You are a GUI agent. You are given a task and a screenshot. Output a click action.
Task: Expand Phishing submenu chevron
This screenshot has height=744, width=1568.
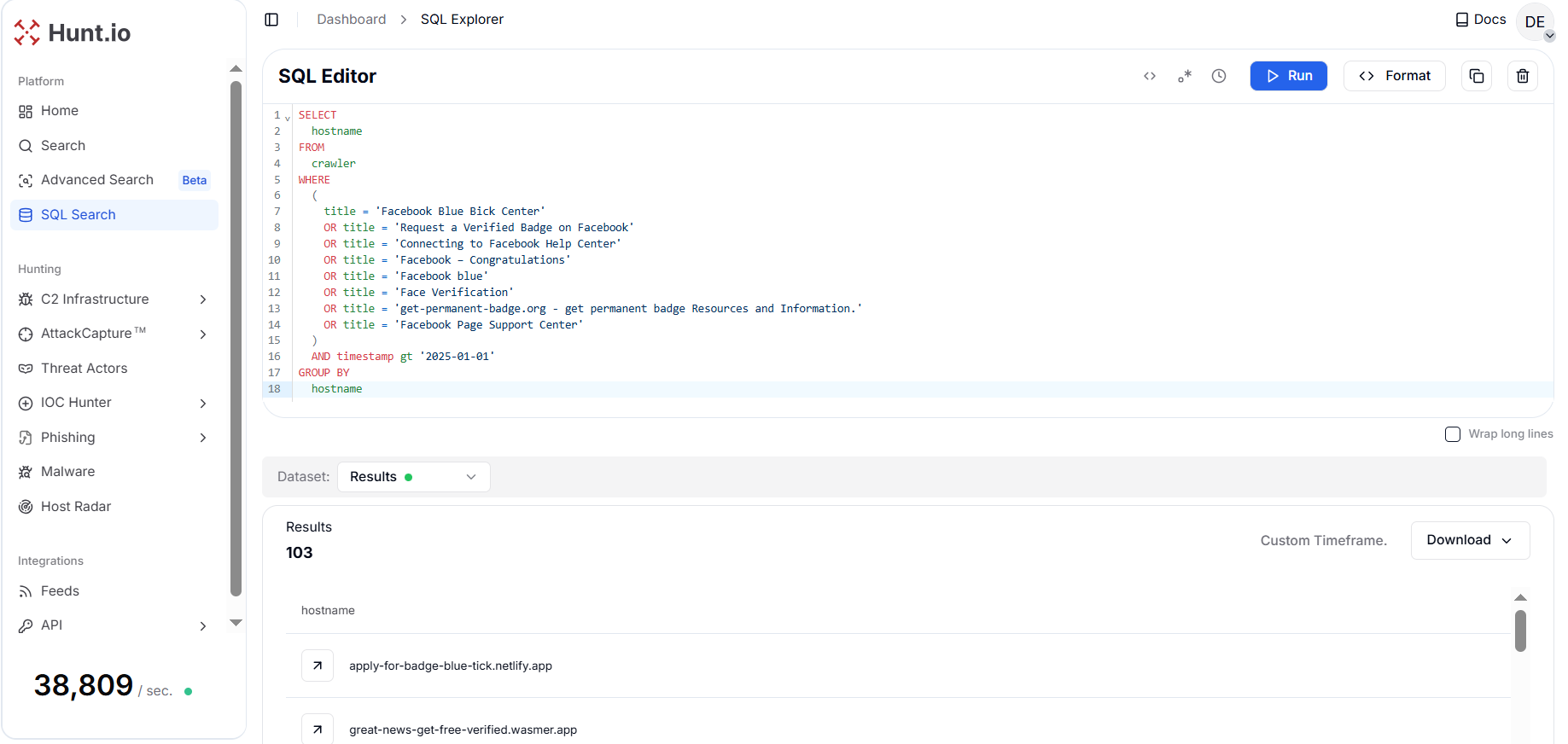pos(203,438)
